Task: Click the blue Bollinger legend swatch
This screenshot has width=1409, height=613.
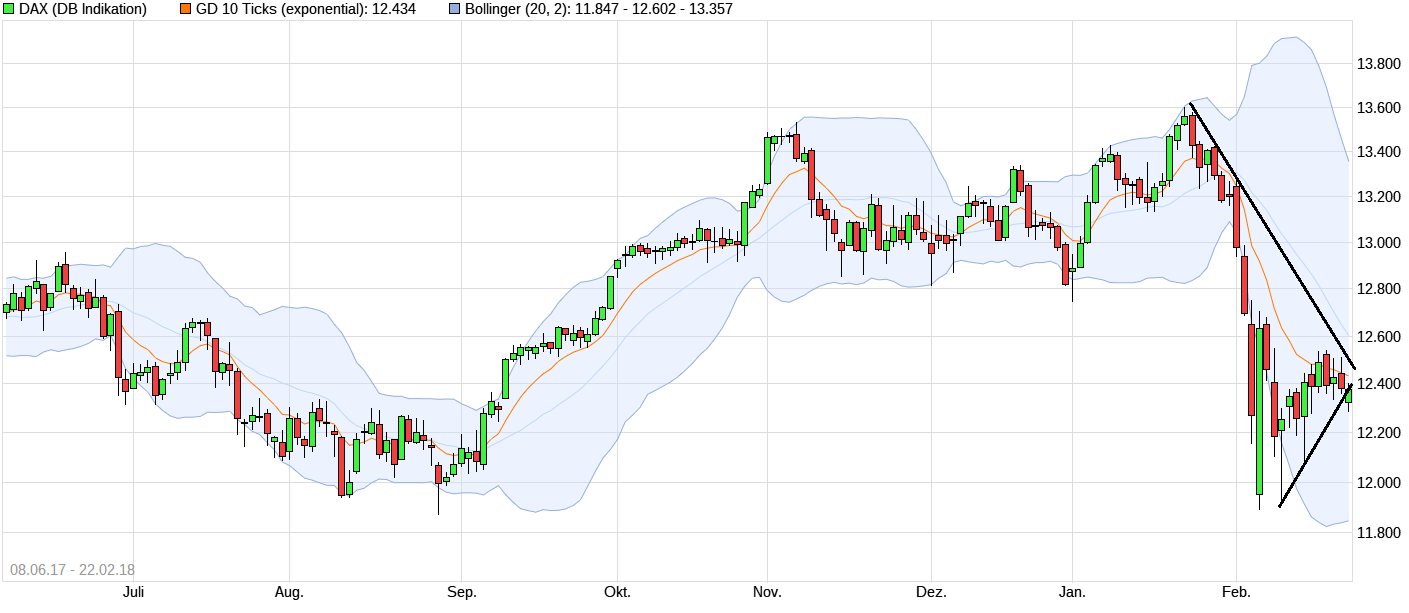Action: 455,9
